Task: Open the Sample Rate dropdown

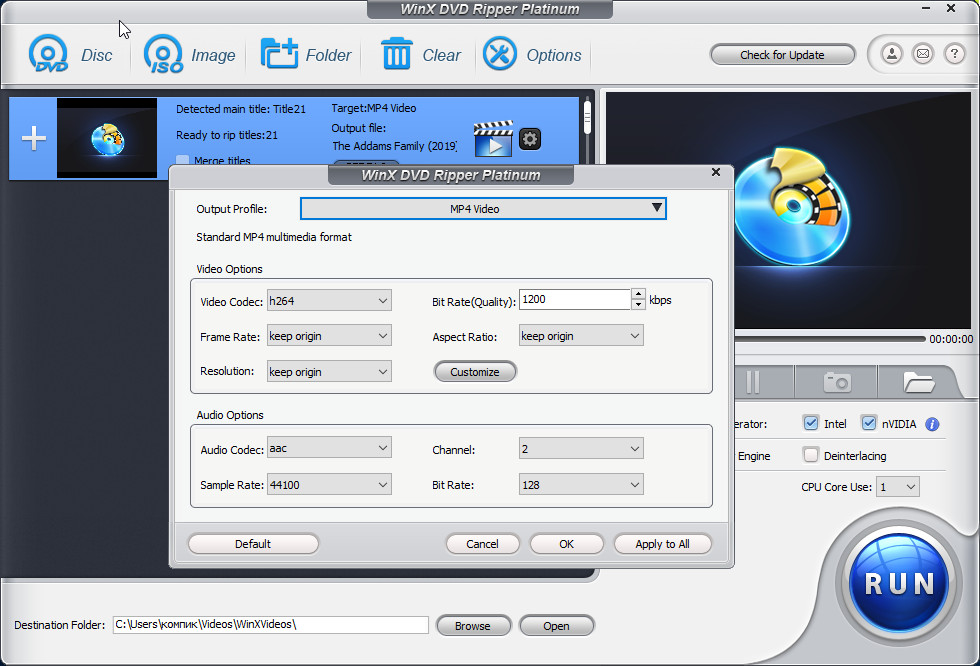Action: [x=329, y=484]
